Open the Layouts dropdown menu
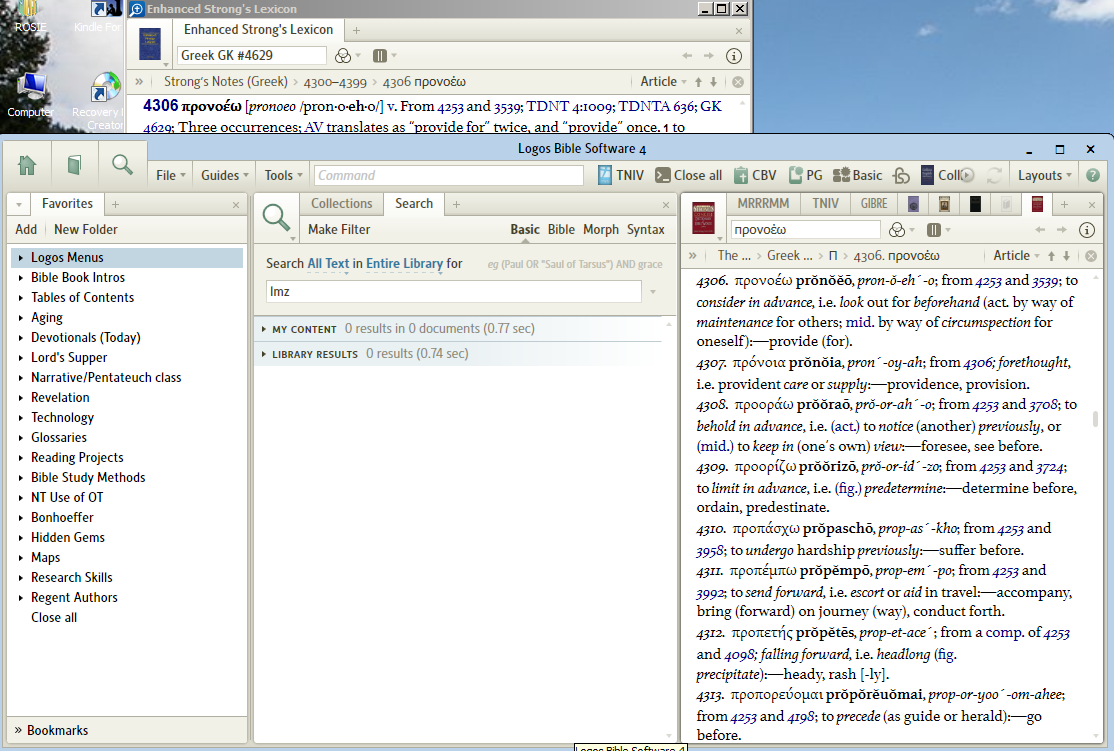The image size is (1114, 751). tap(1044, 175)
